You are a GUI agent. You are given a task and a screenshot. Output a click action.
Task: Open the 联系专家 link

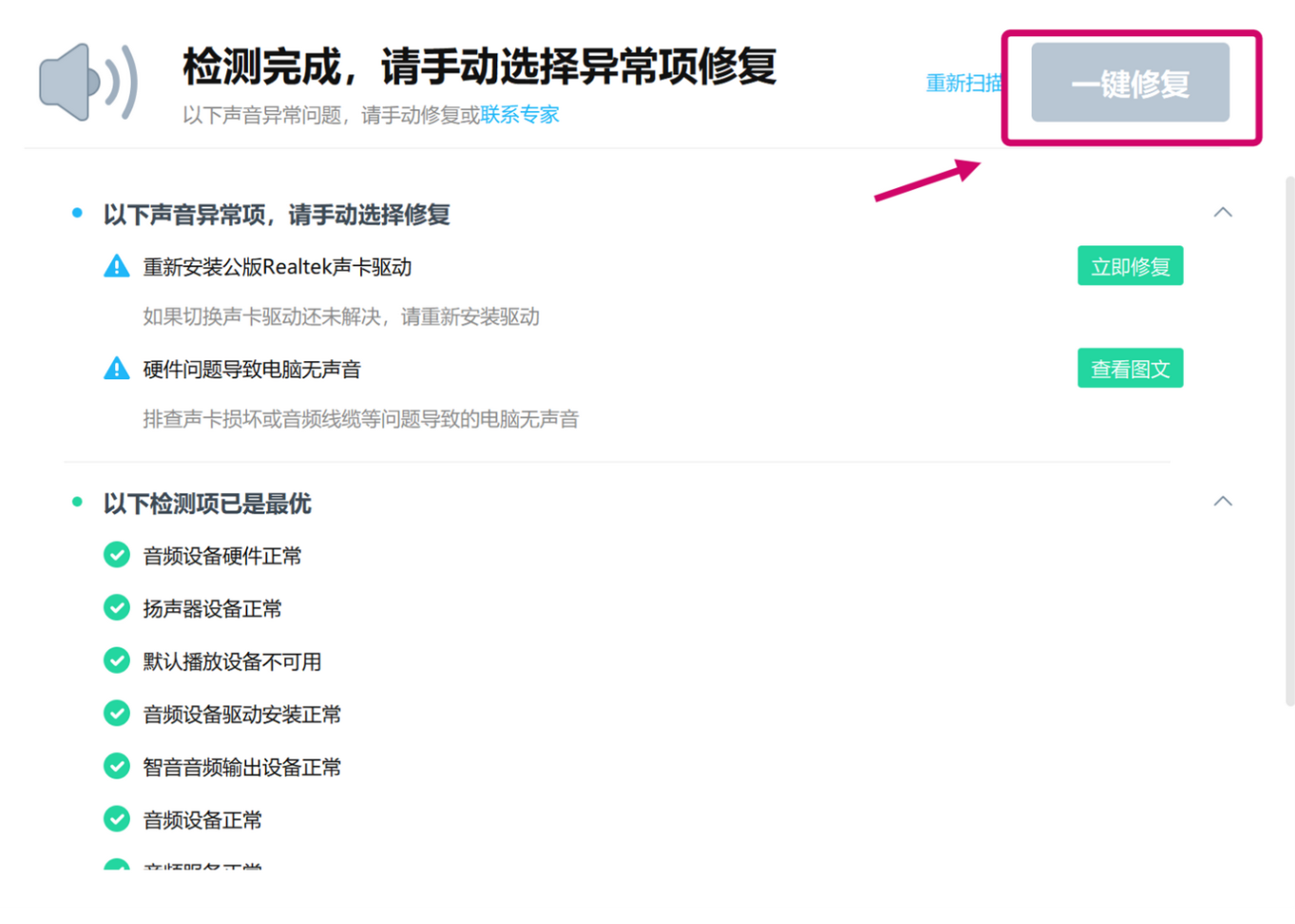tap(520, 115)
